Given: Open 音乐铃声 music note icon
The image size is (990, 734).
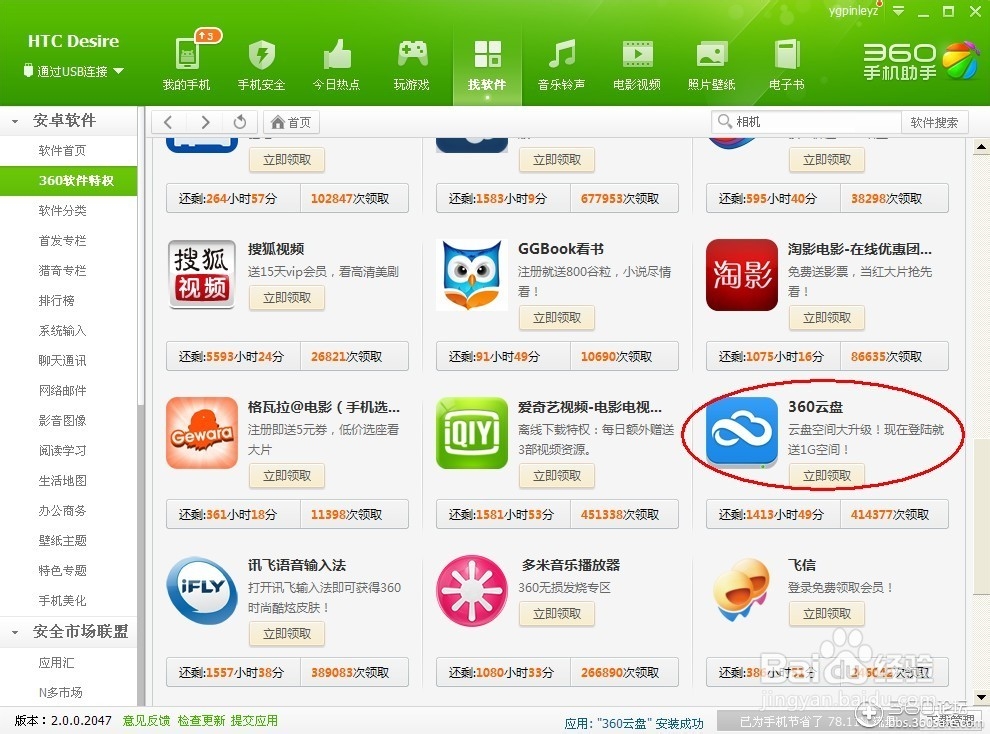Looking at the screenshot, I should point(561,63).
